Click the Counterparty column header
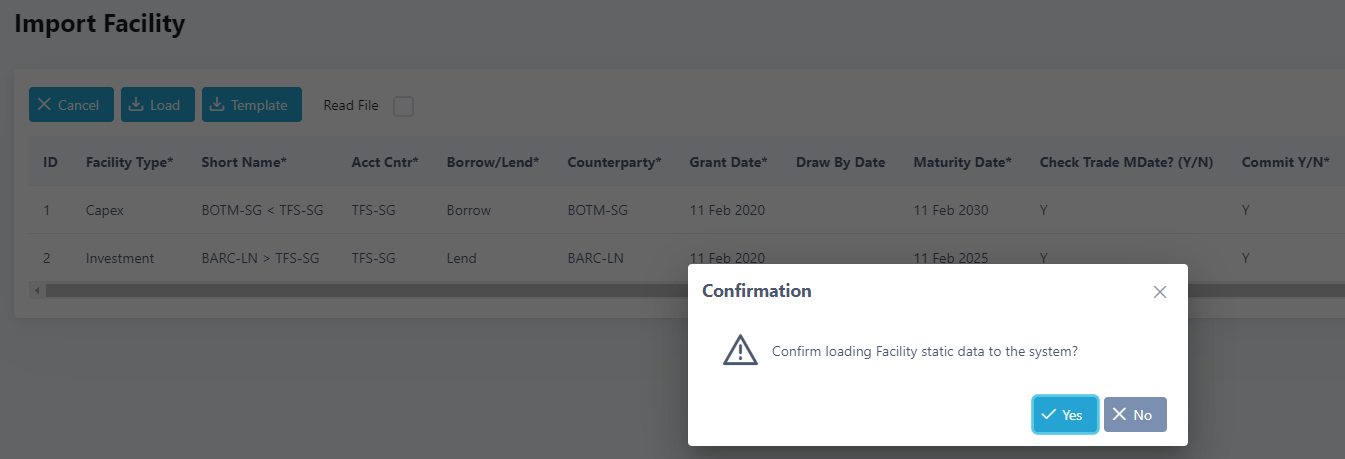Image resolution: width=1345 pixels, height=459 pixels. point(614,162)
